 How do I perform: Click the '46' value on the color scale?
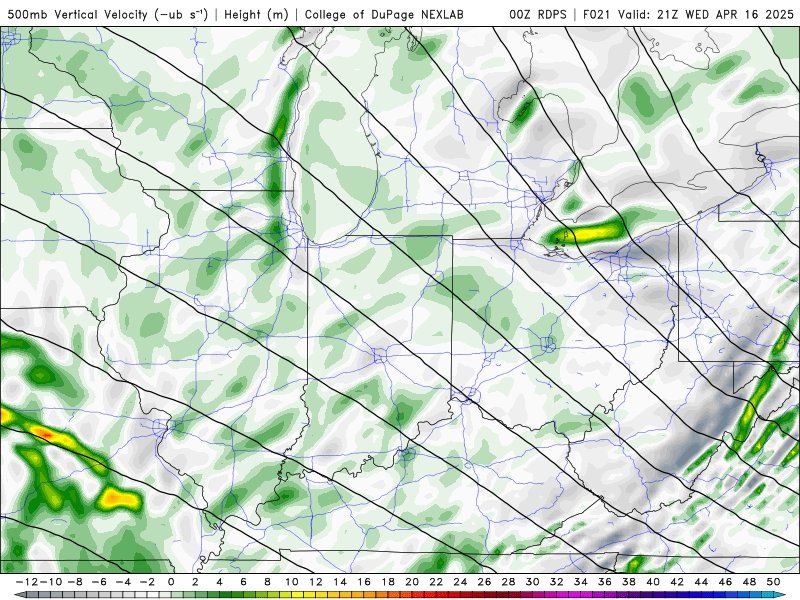coord(726,582)
